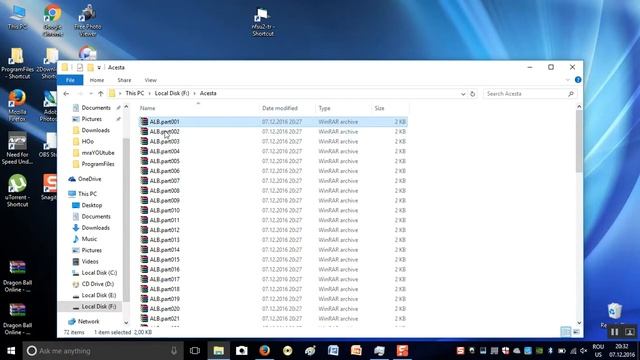Open the Home ribbon tab
The image size is (640, 360).
[97, 80]
